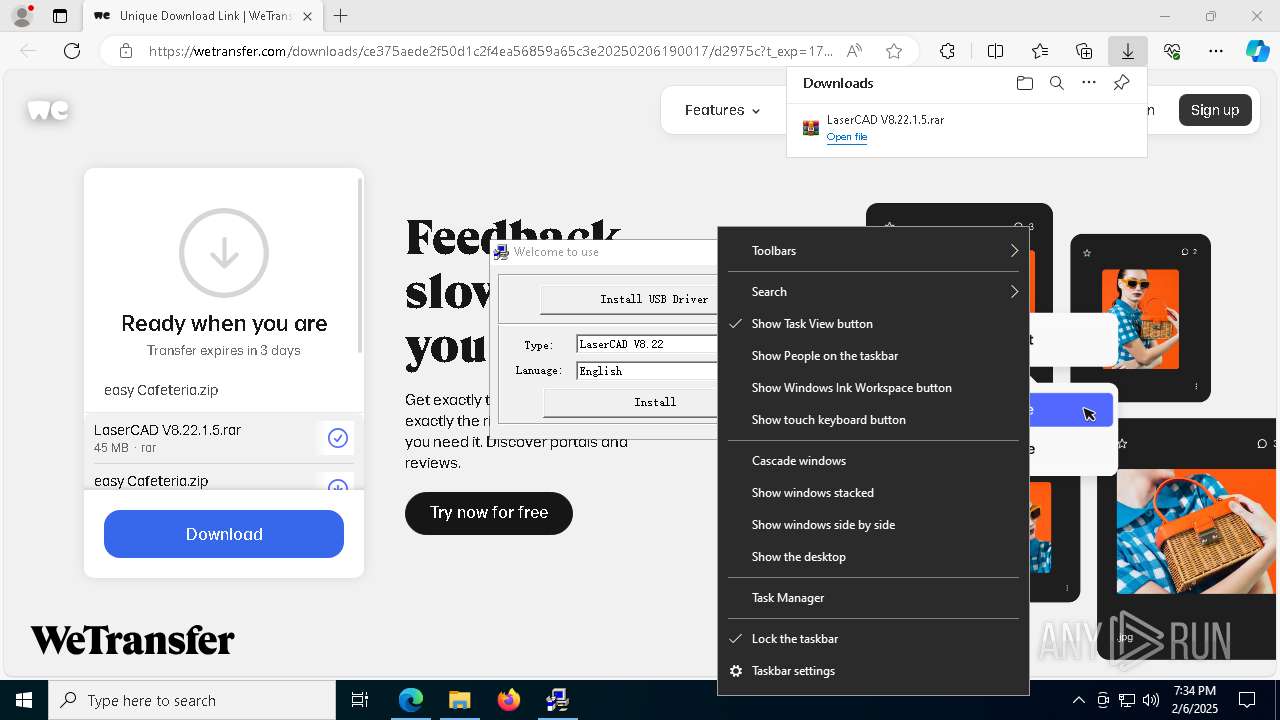
Task: Click the Downloads toolbar icon
Action: 1128,51
